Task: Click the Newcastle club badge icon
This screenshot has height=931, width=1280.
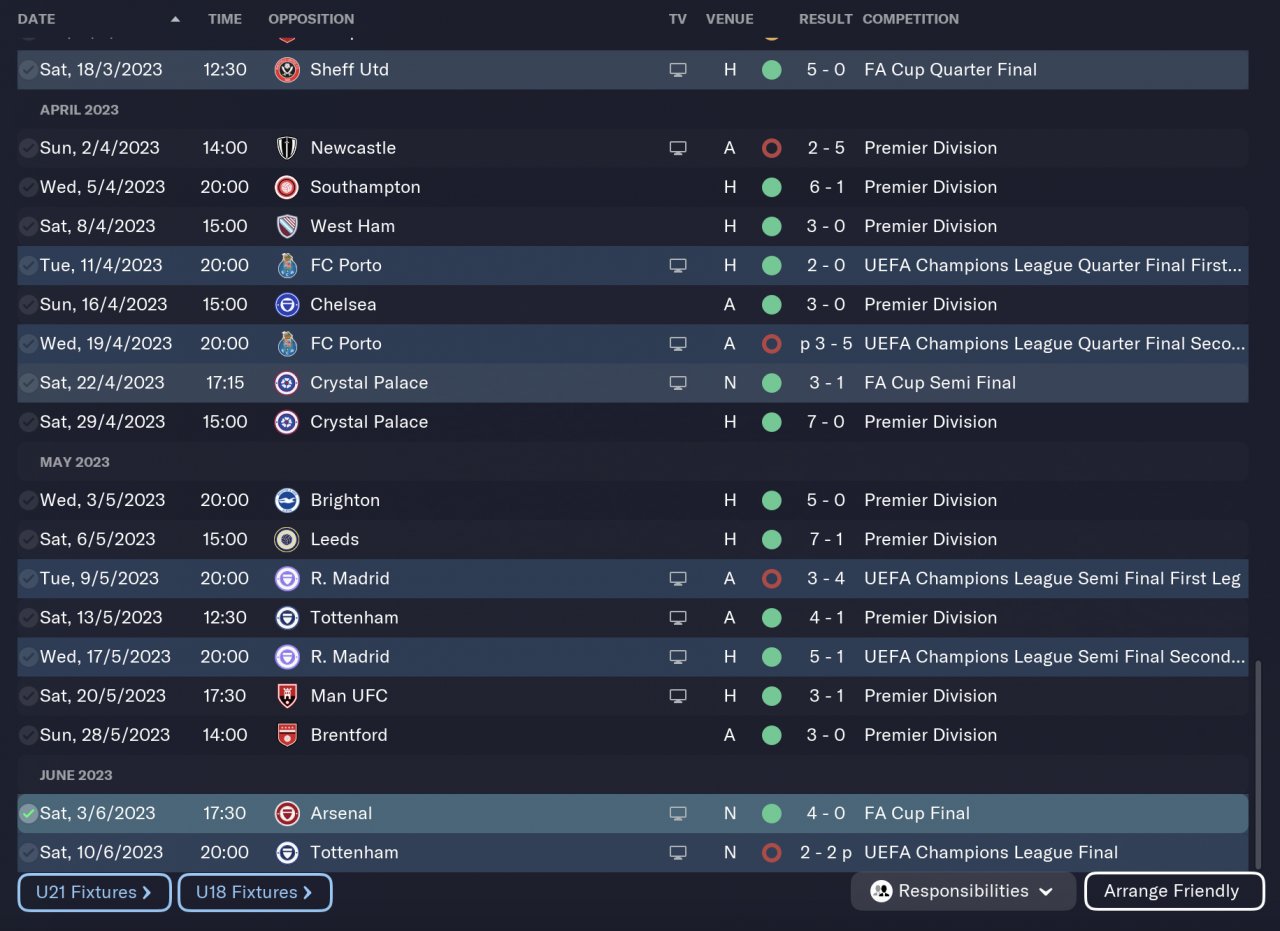Action: 287,148
